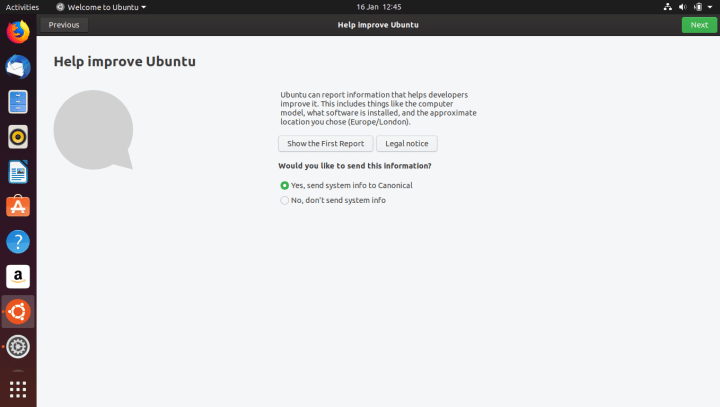This screenshot has width=720, height=407.
Task: Open LibreOffice Writer from dock
Action: (18, 172)
